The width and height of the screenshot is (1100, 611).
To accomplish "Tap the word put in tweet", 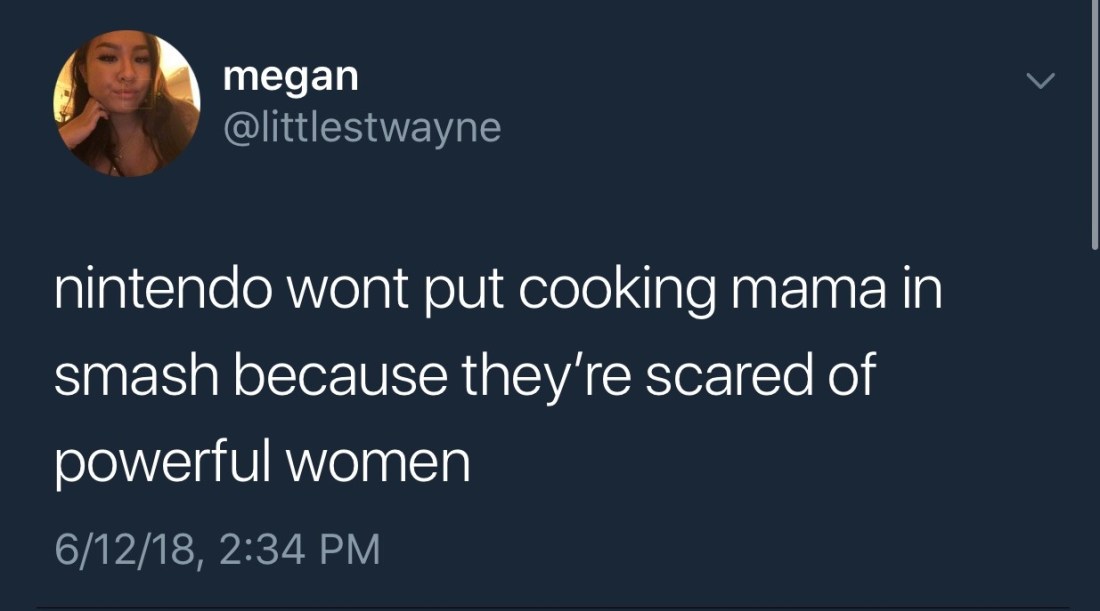I will (x=464, y=292).
